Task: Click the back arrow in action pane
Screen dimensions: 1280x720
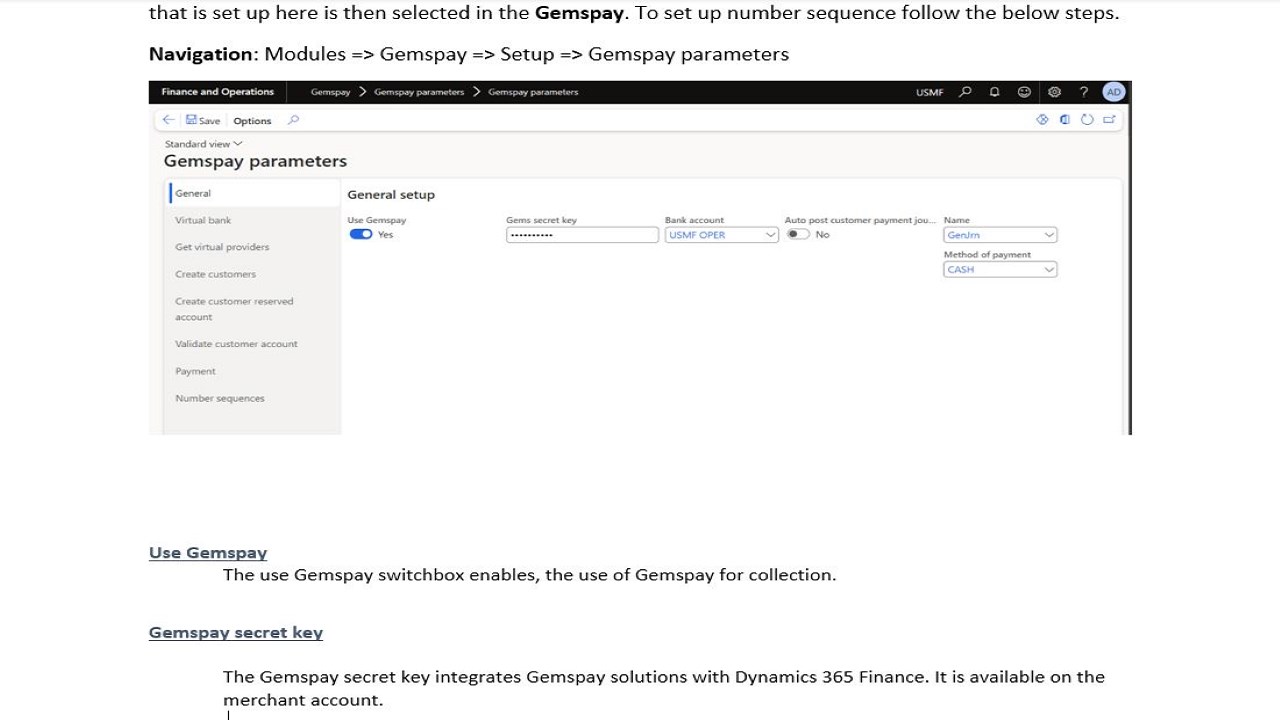Action: pos(168,120)
